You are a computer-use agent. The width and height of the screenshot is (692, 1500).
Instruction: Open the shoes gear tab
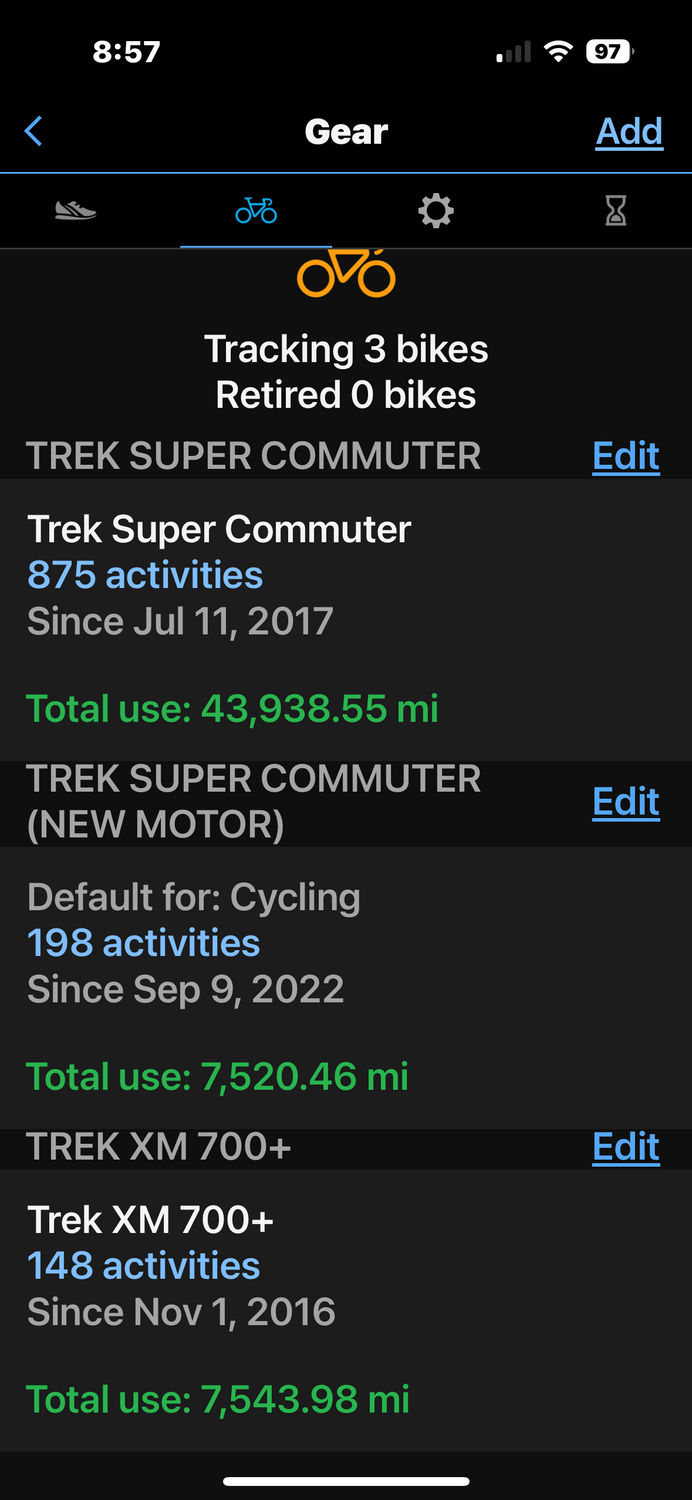coord(75,210)
